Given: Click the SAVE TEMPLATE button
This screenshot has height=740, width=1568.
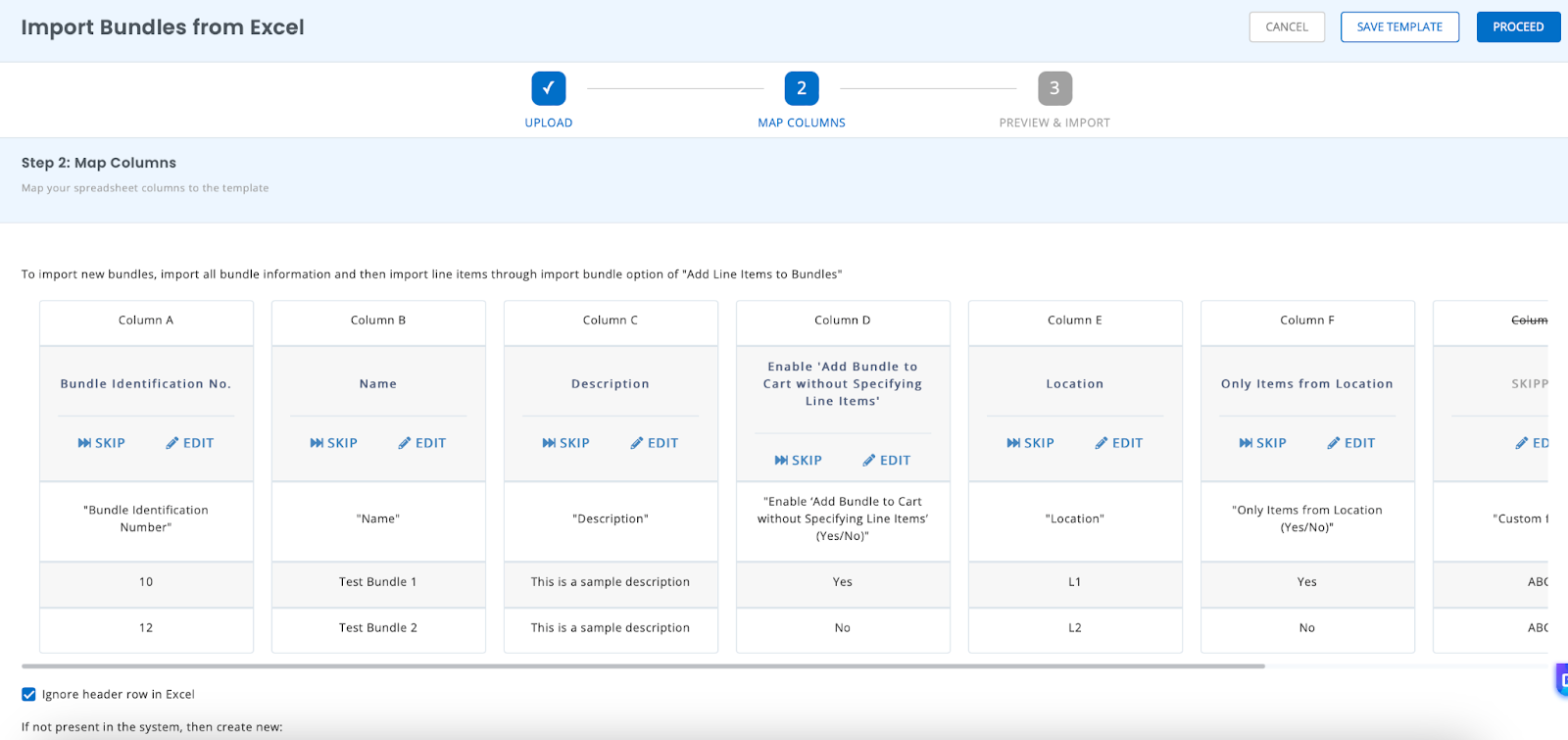Looking at the screenshot, I should [1399, 26].
